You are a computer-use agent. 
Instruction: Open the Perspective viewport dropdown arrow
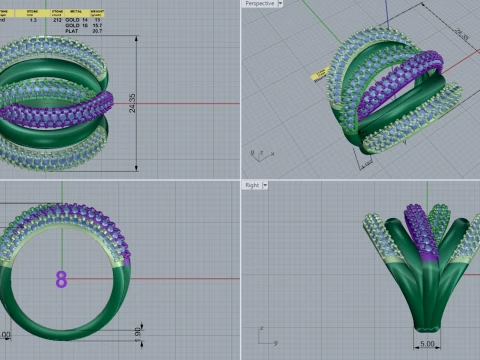pyautogui.click(x=280, y=4)
